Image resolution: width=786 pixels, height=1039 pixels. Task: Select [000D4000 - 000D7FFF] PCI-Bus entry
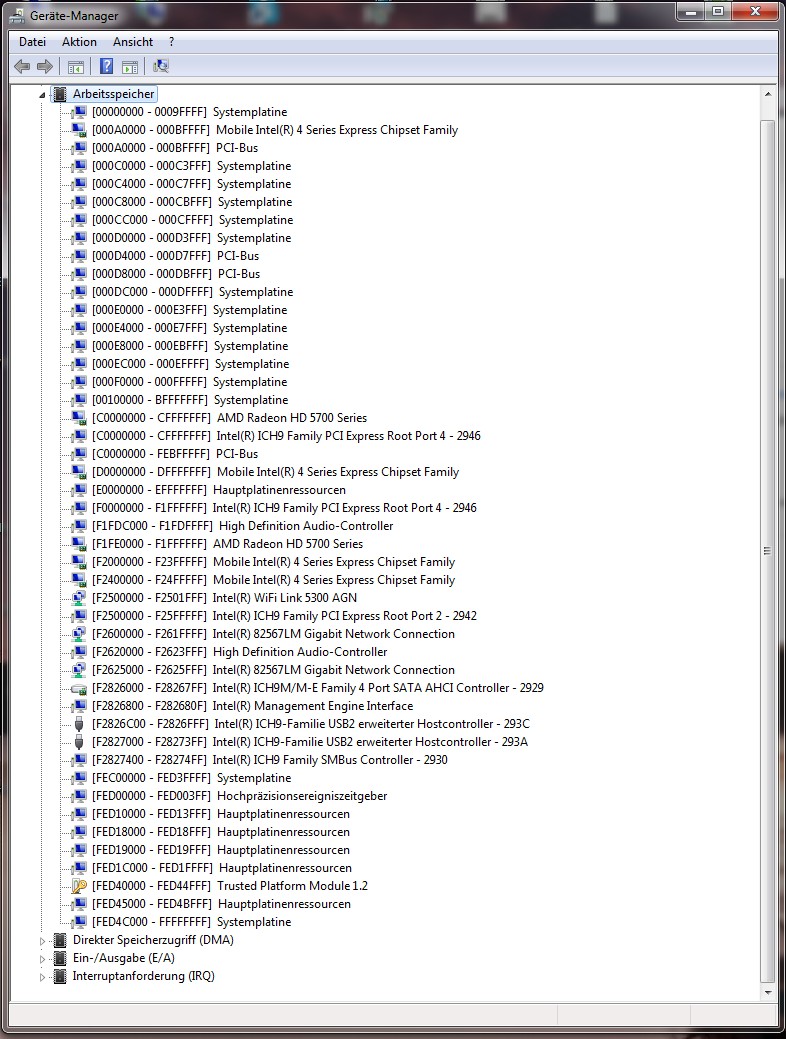[176, 256]
